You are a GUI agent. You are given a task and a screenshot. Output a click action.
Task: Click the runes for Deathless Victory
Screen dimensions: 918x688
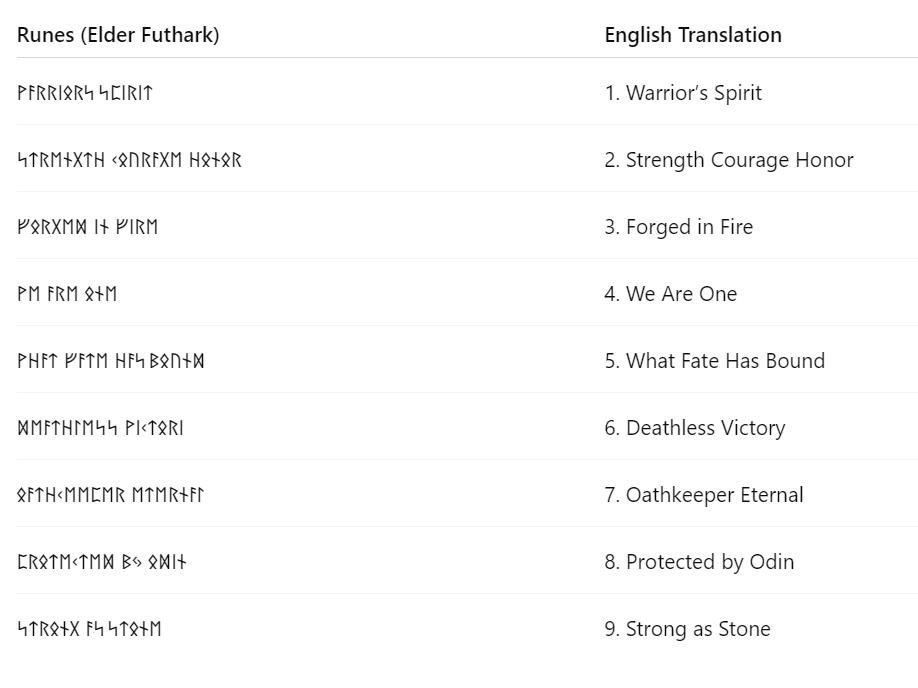(100, 428)
